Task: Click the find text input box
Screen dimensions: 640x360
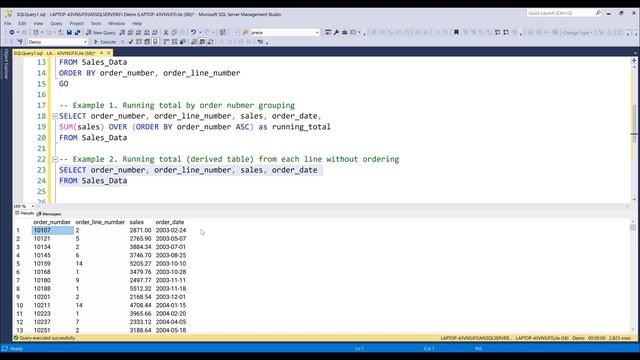Action: (282, 32)
